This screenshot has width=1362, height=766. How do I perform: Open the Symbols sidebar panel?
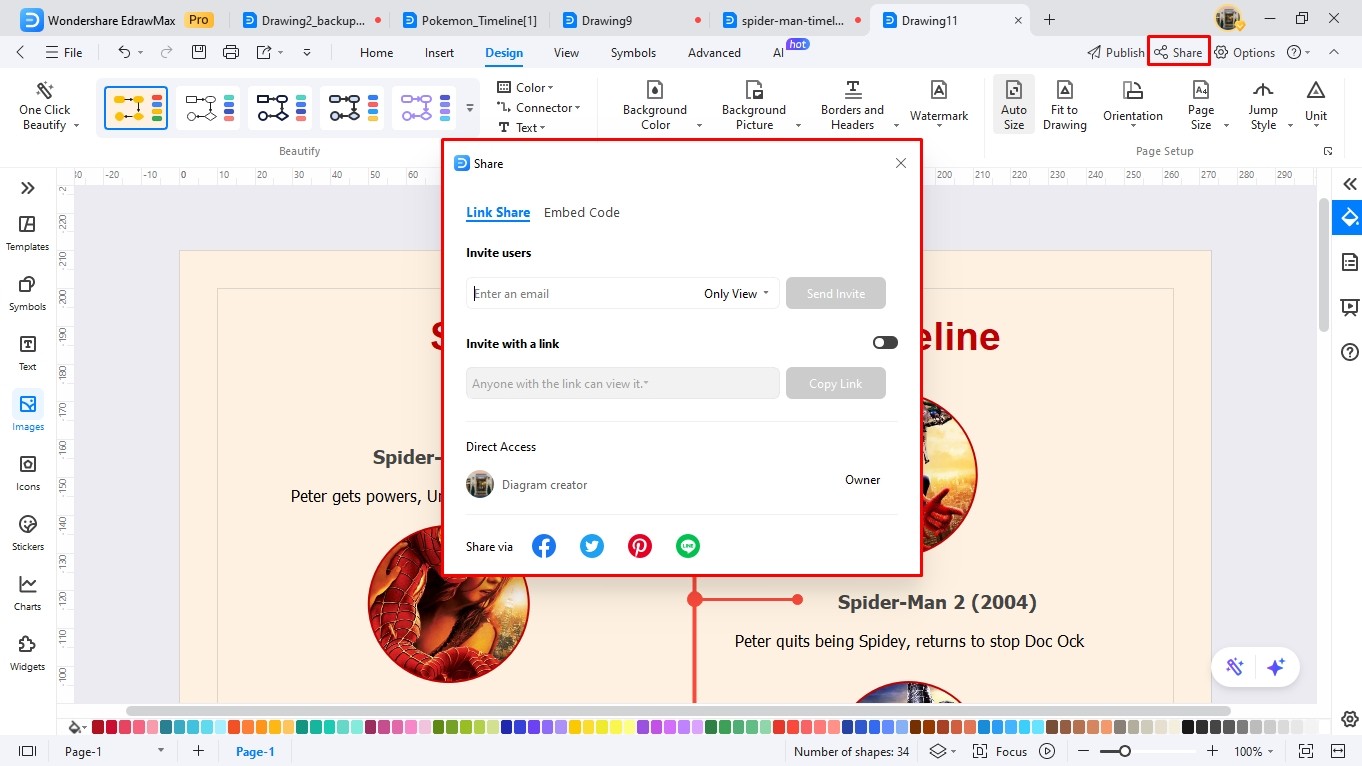click(x=28, y=293)
